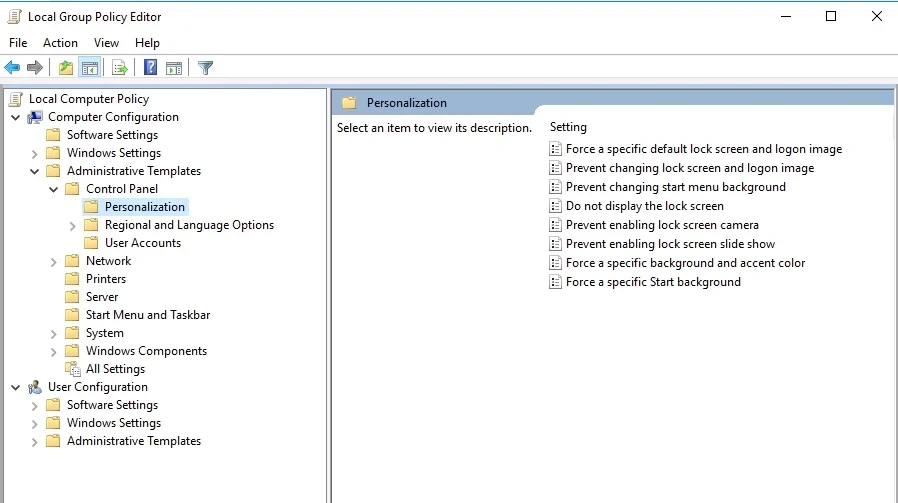Select Server folder in the tree
Screen dimensions: 898x503
102,297
